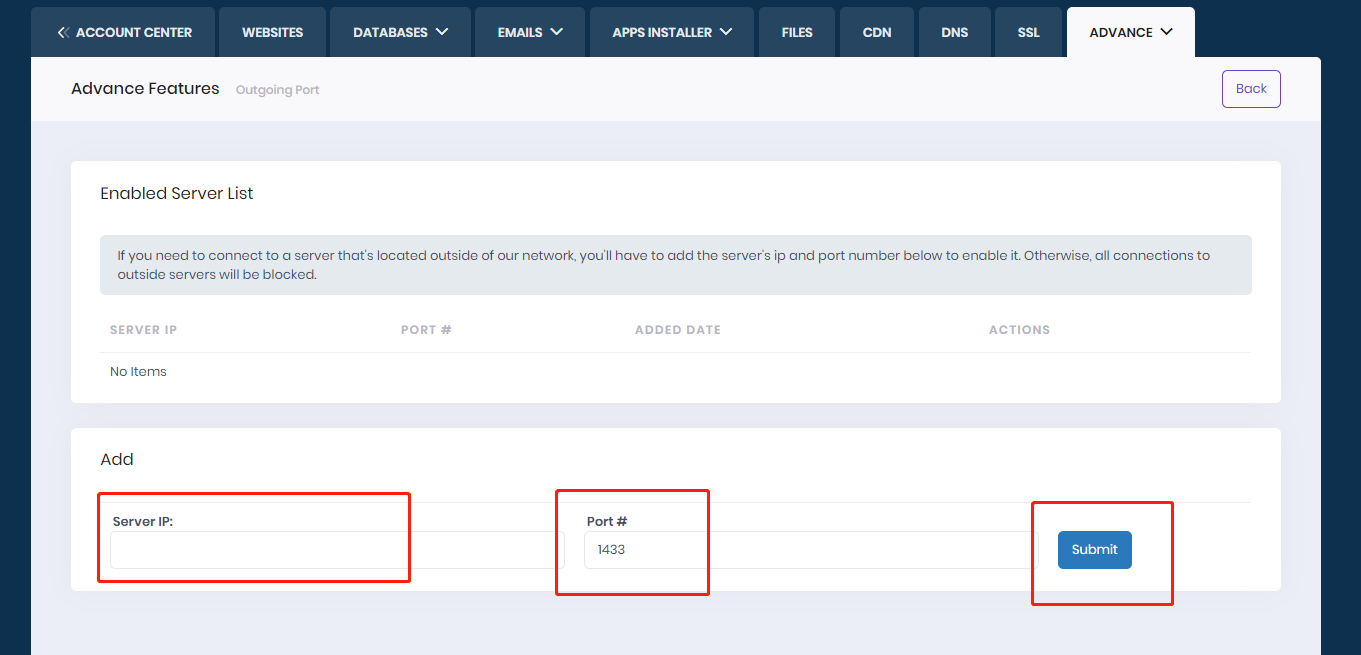The width and height of the screenshot is (1361, 655).
Task: Click the Port # field showing 1433
Action: (x=810, y=550)
